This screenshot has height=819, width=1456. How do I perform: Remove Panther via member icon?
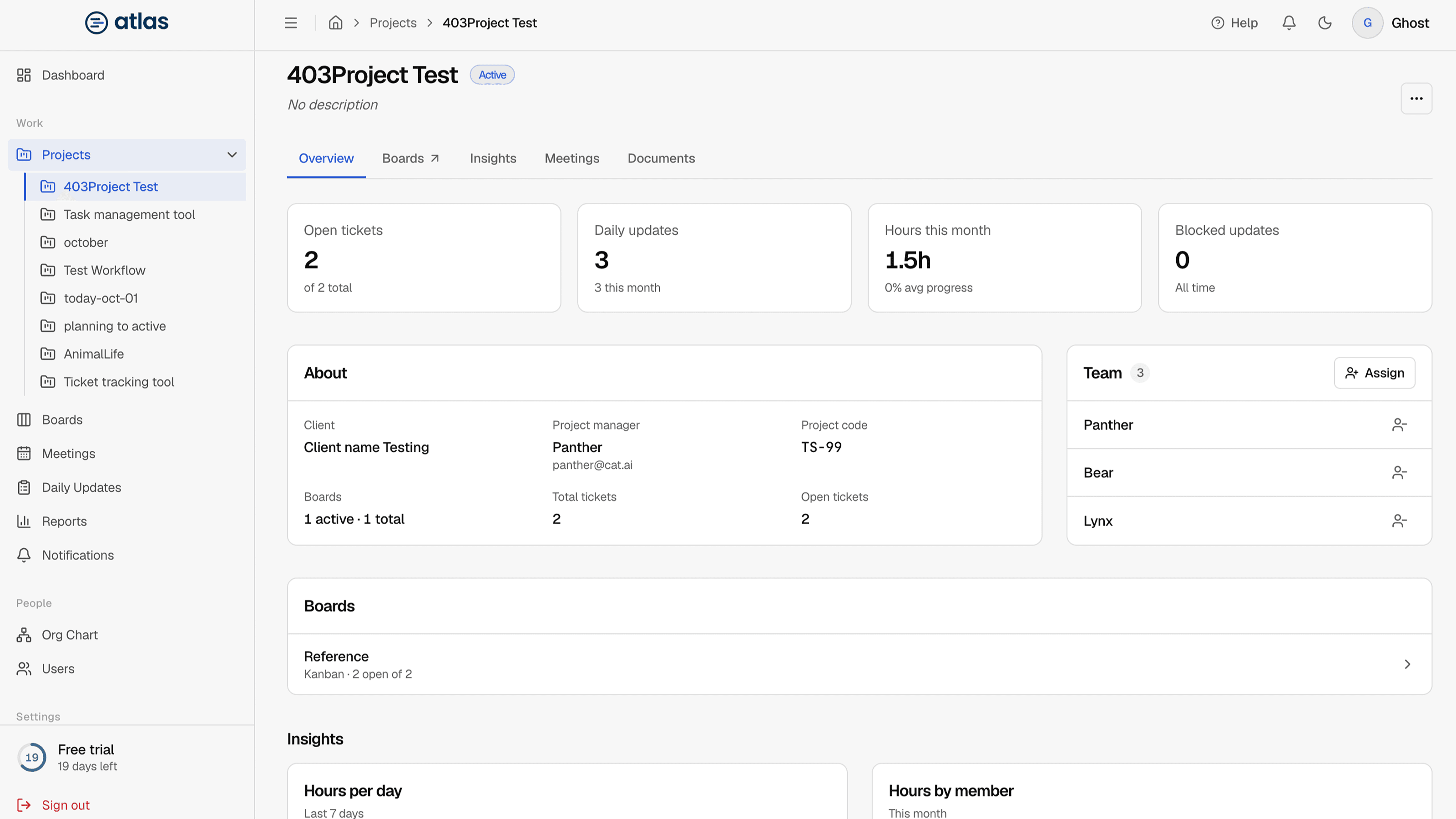[1399, 425]
